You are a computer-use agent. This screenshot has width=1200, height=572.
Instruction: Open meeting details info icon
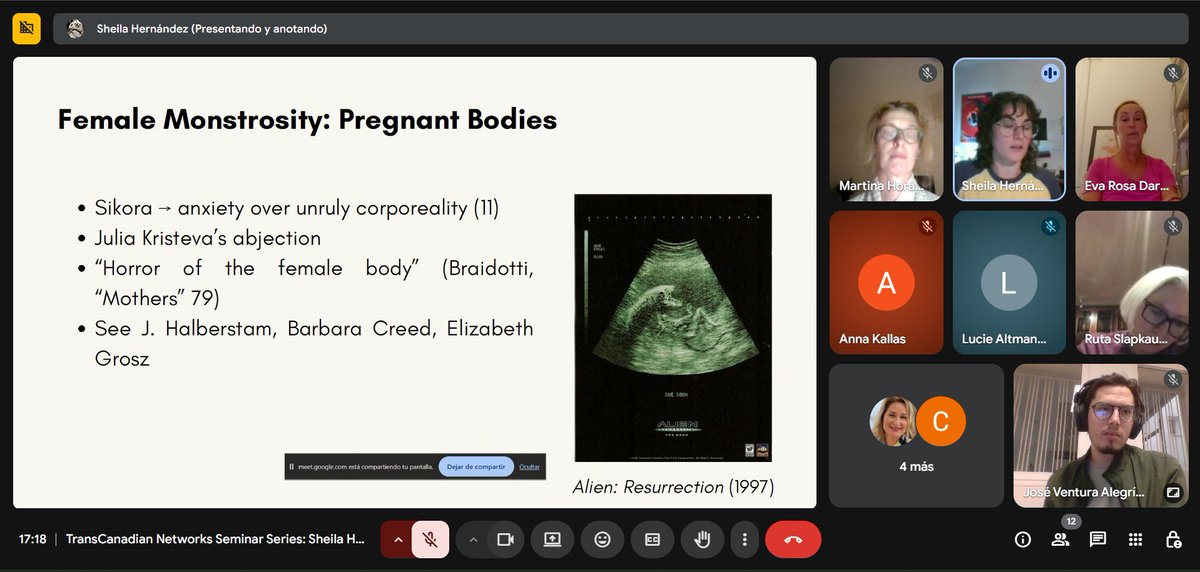[x=1022, y=539]
